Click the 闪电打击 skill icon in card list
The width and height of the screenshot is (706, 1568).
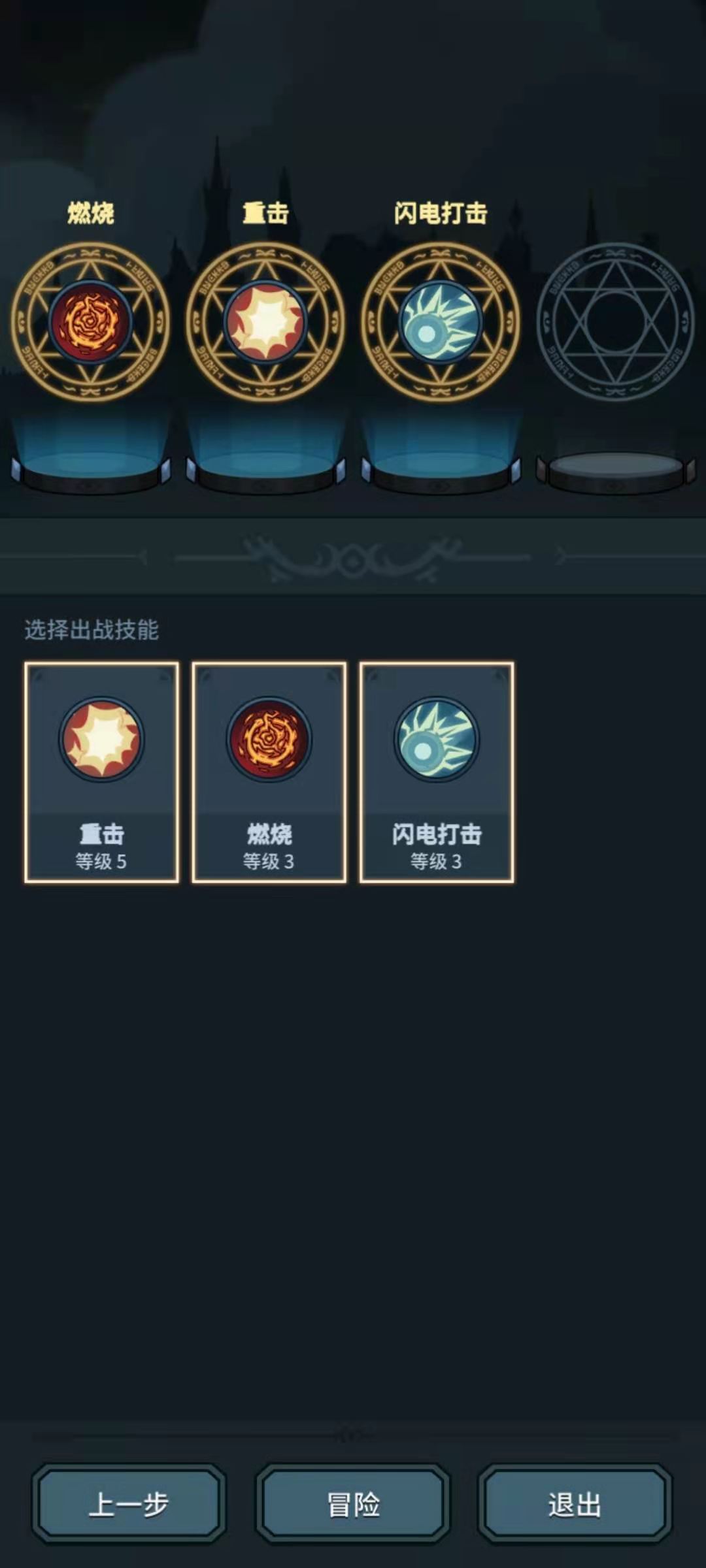click(x=436, y=739)
